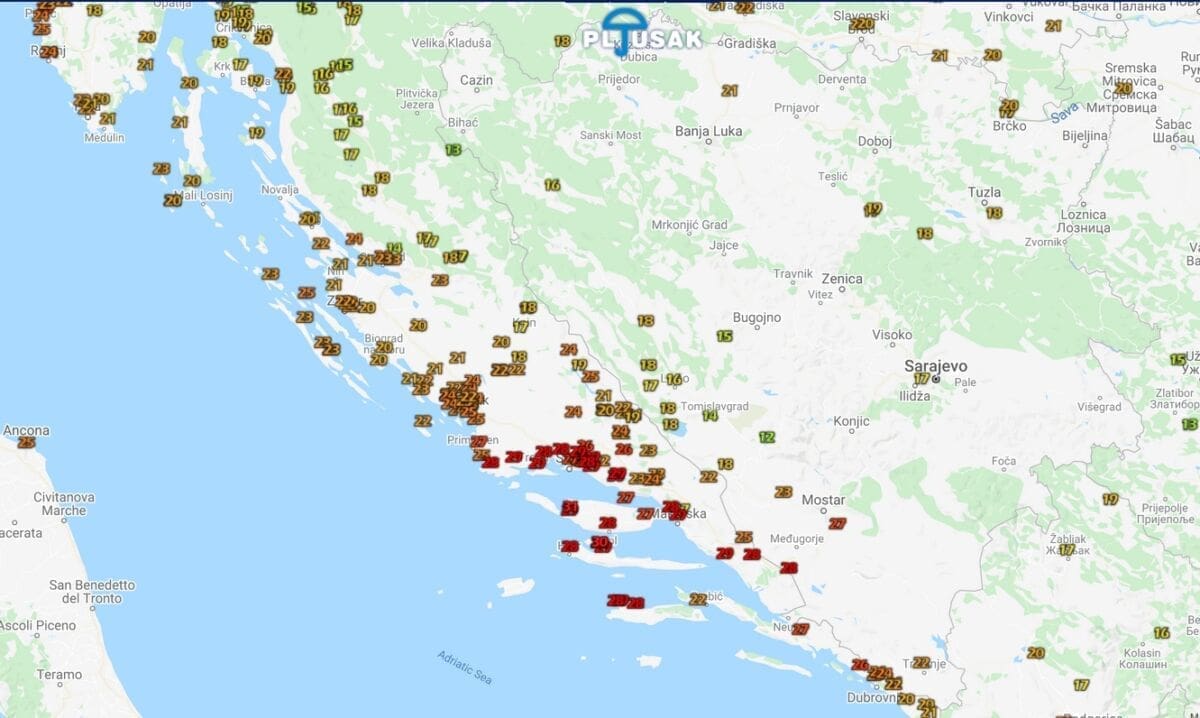Click the 27° marker beside Mostar
Screen dimensions: 1200x718
tap(837, 523)
